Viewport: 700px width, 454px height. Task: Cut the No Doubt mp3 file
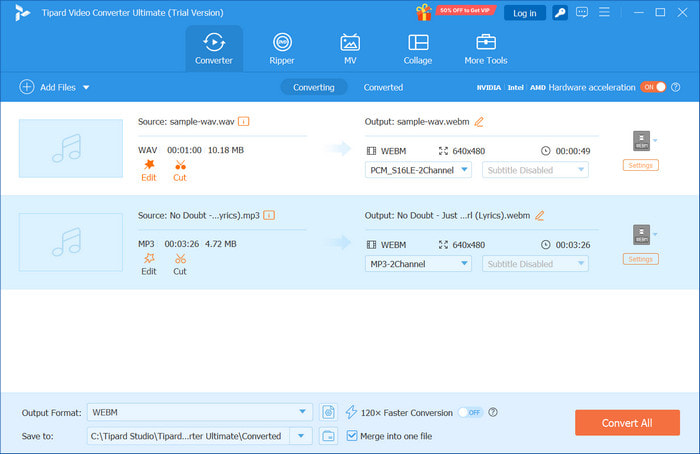click(x=180, y=265)
